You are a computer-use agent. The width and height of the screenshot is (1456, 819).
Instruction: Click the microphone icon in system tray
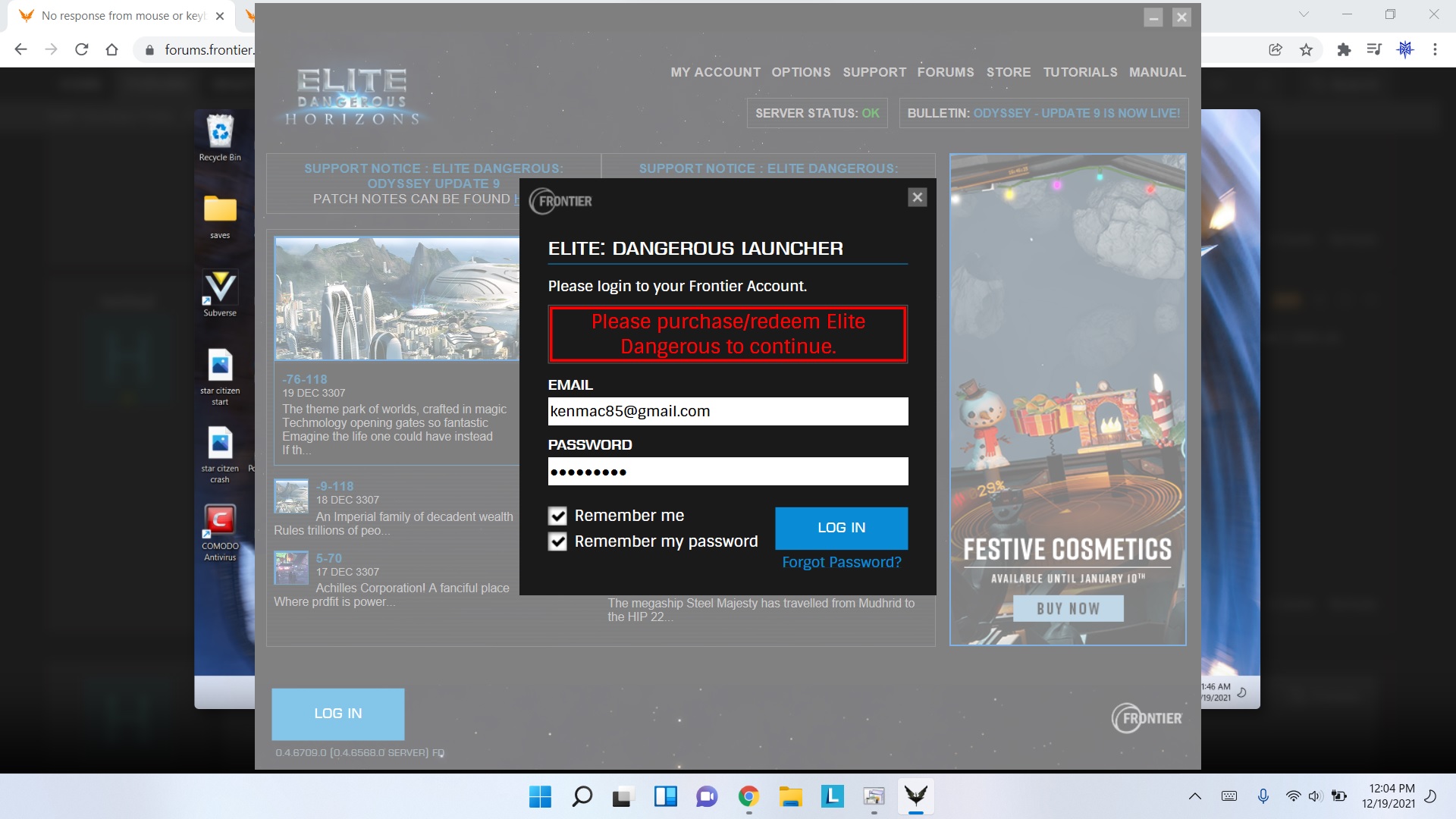point(1263,796)
